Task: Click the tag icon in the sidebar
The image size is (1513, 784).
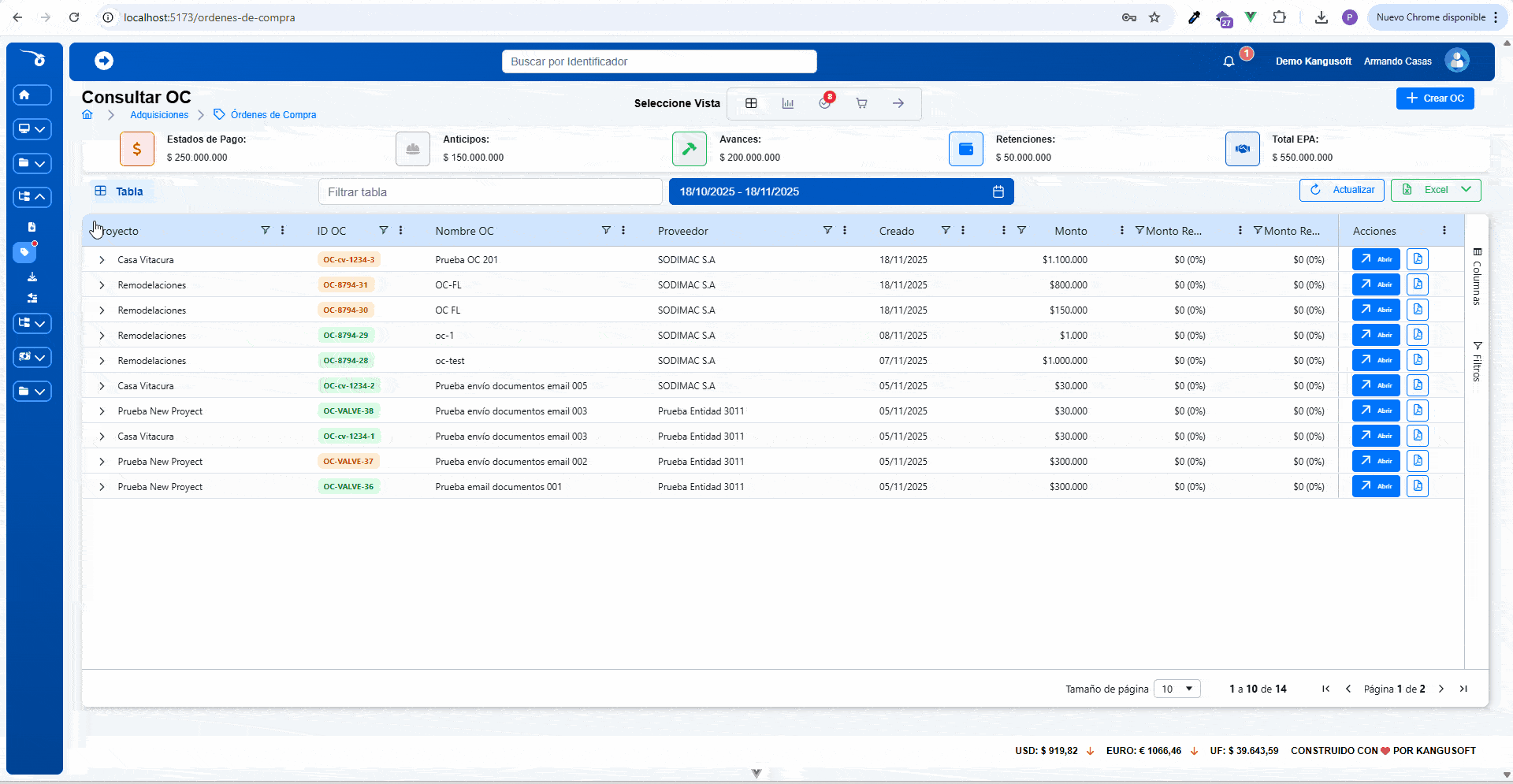Action: (24, 252)
